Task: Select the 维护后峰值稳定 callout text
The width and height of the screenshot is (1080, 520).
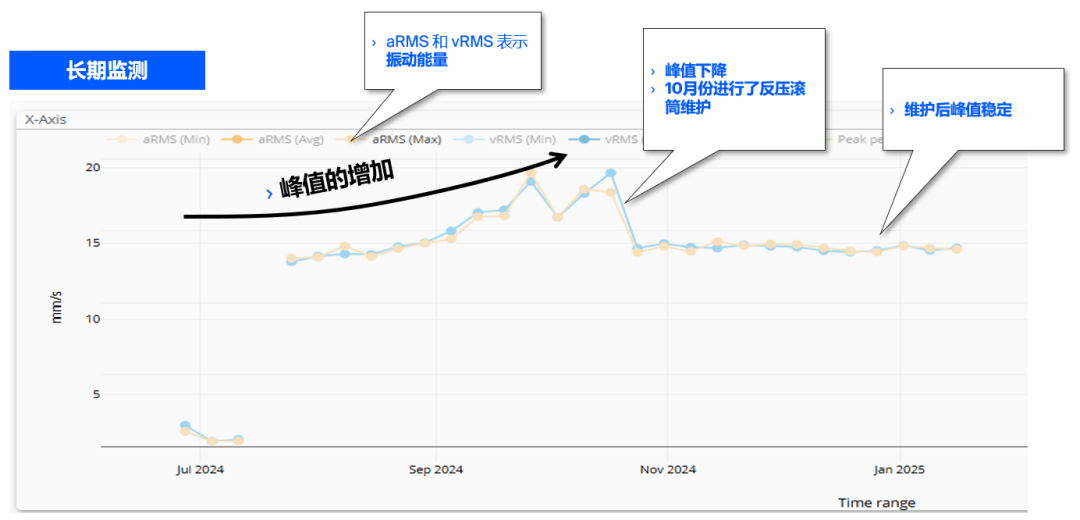Action: point(958,110)
